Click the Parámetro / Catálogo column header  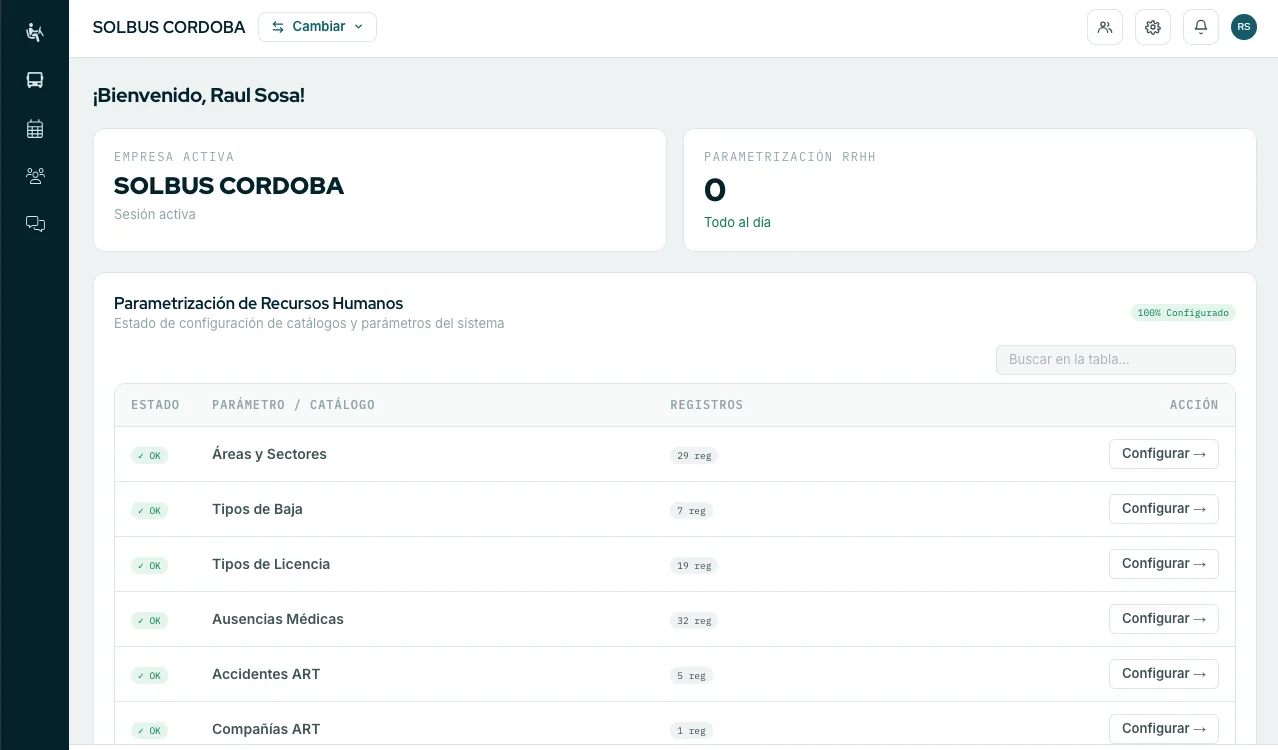click(x=293, y=405)
